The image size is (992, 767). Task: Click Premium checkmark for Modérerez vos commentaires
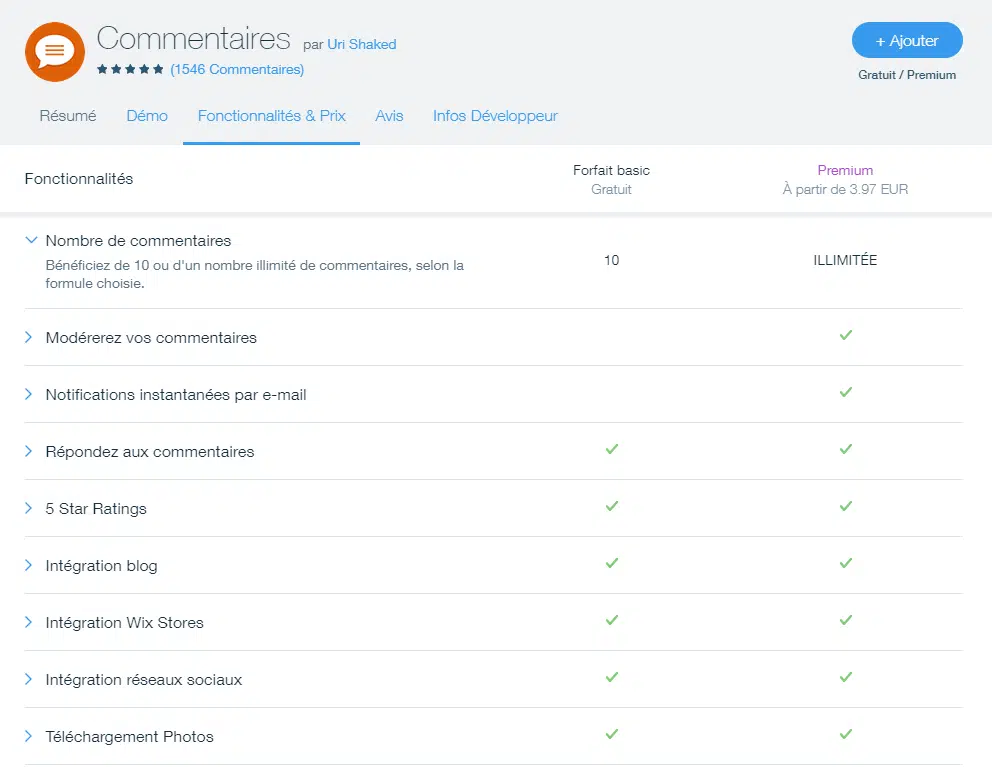pyautogui.click(x=846, y=335)
